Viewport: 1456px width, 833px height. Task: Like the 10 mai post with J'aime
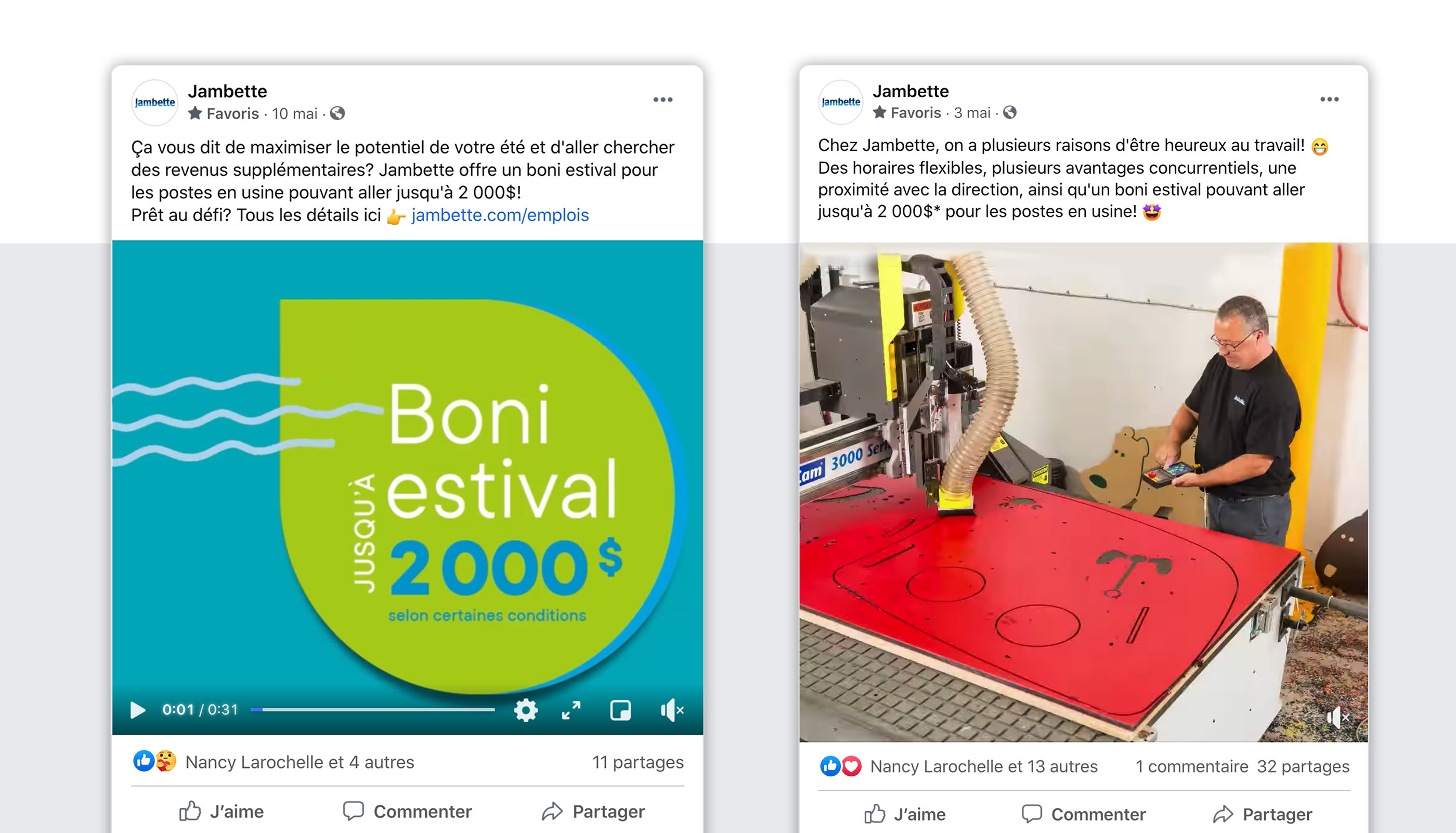[222, 811]
